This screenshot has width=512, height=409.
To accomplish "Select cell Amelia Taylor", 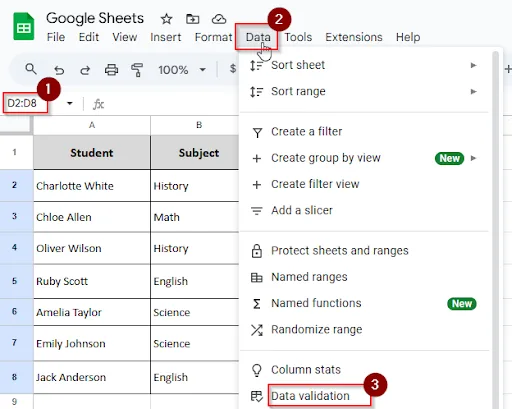I will tap(92, 312).
